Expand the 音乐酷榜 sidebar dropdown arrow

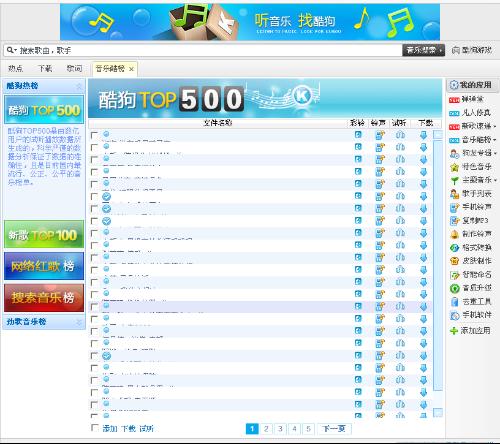[494, 140]
